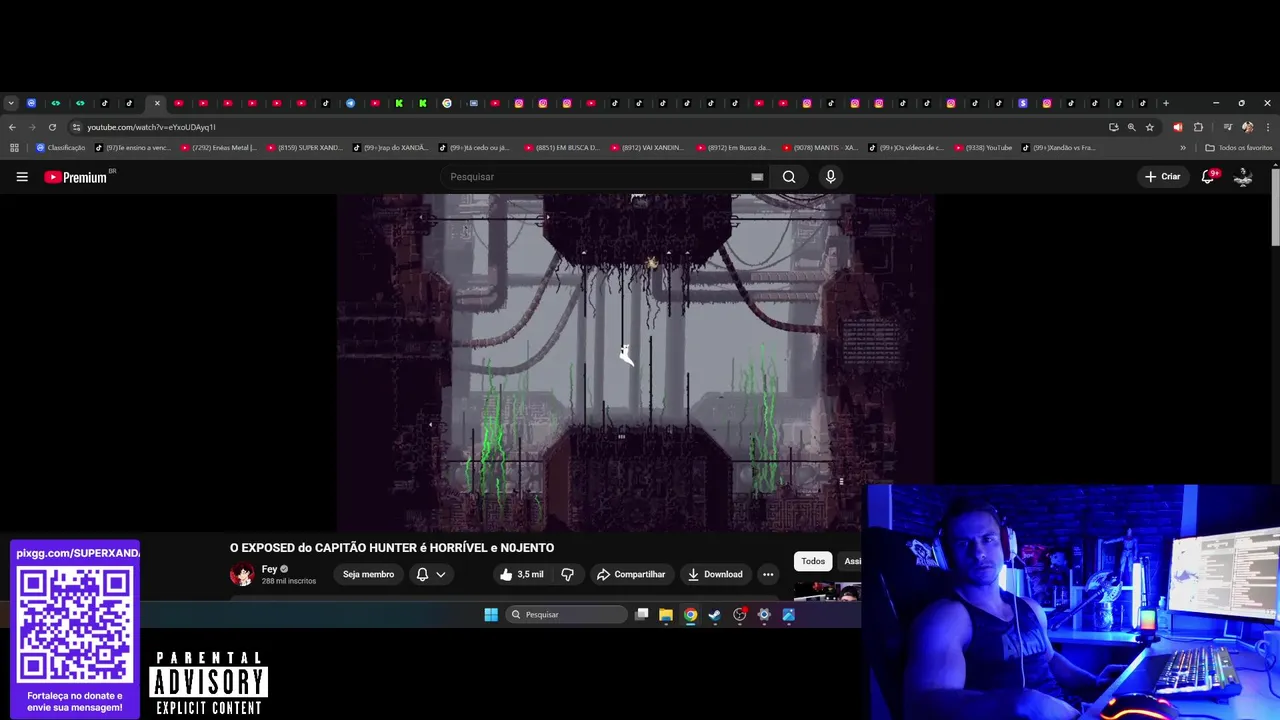The height and width of the screenshot is (720, 1280).
Task: Open the Chrome profile avatar
Action: coord(1247,127)
